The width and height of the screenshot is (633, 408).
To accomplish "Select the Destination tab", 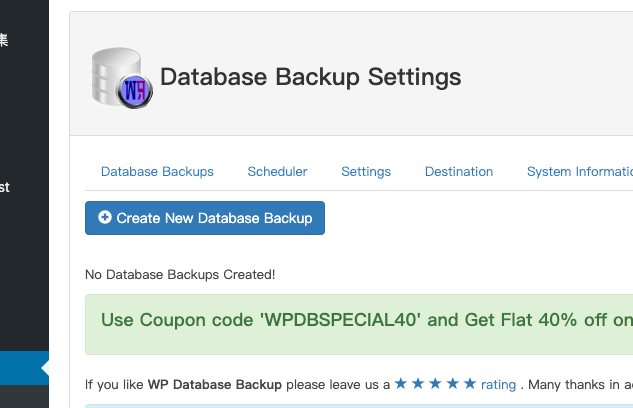I will click(x=459, y=171).
